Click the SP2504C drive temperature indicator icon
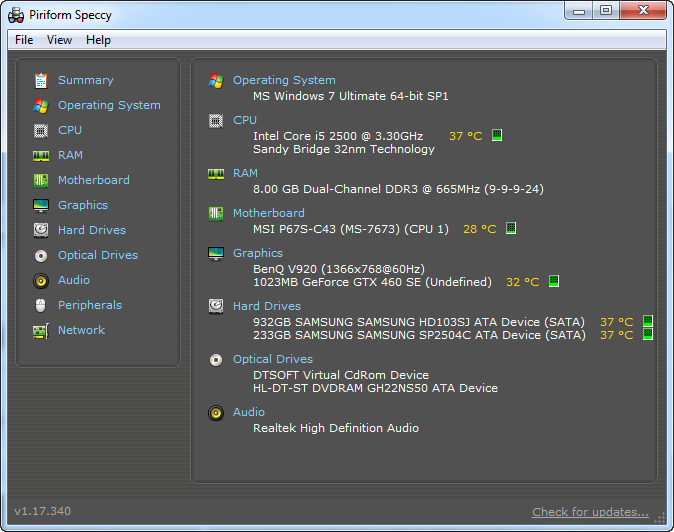 click(648, 334)
